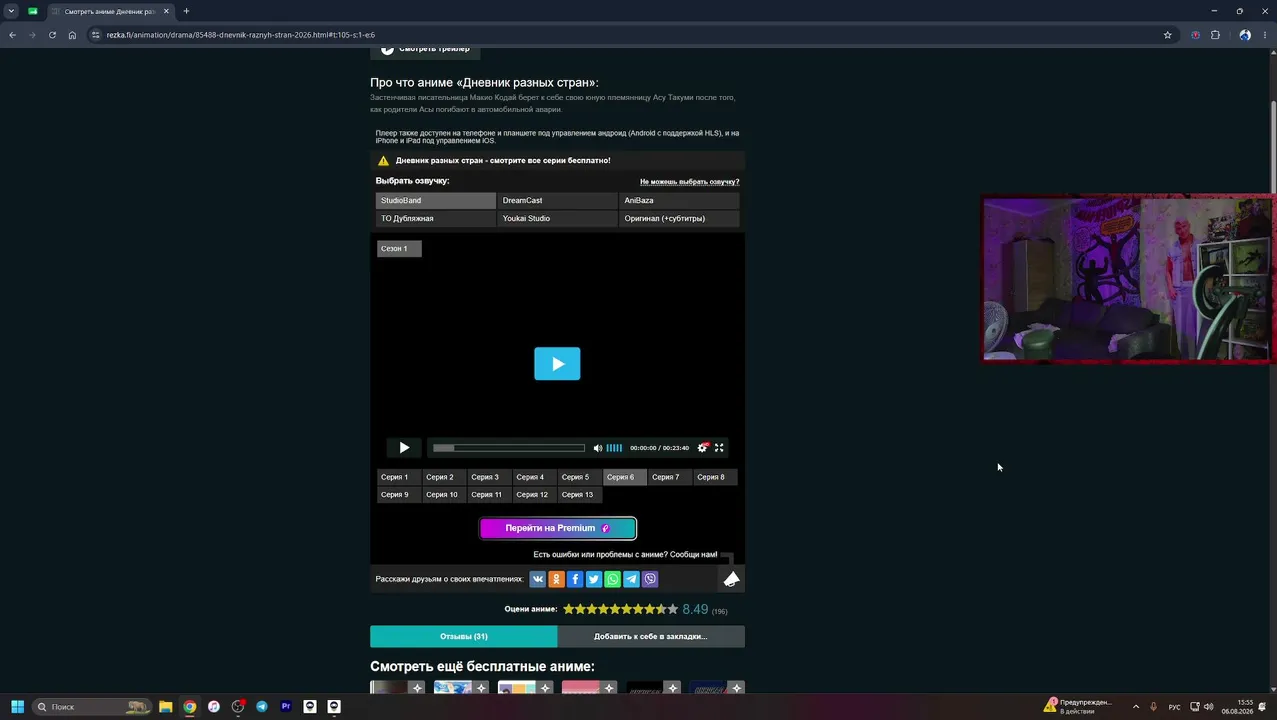
Task: Bookmark page with star icon in address bar
Action: point(1167,35)
